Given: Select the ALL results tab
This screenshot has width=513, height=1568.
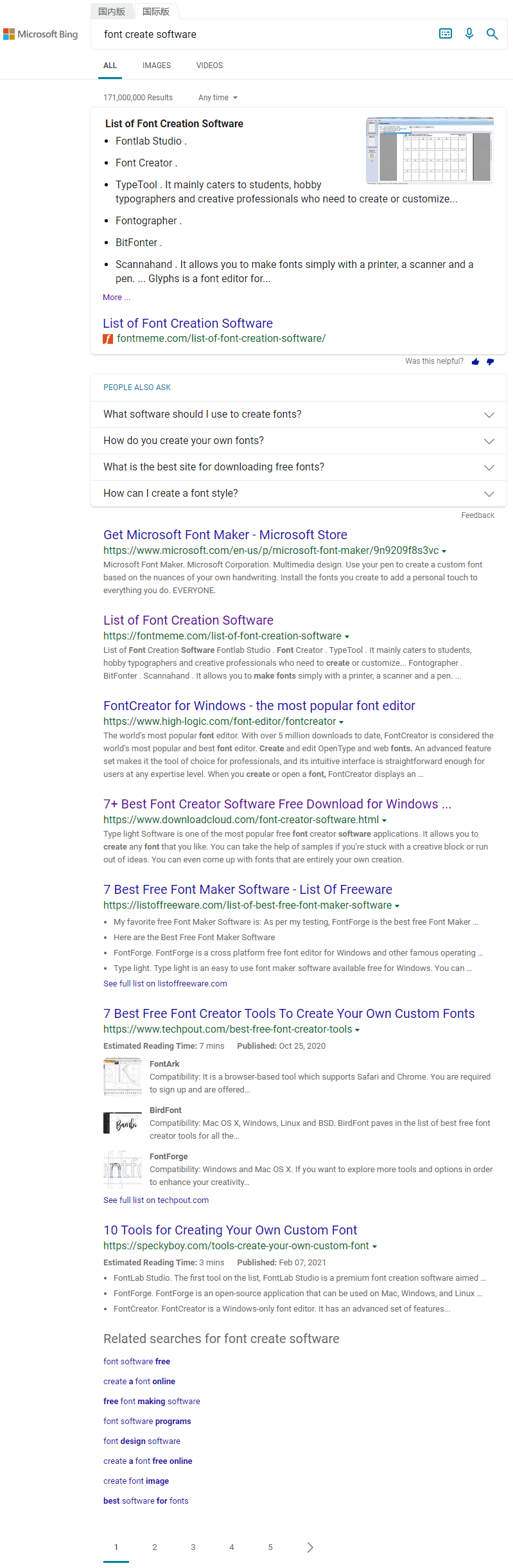Looking at the screenshot, I should pyautogui.click(x=110, y=66).
